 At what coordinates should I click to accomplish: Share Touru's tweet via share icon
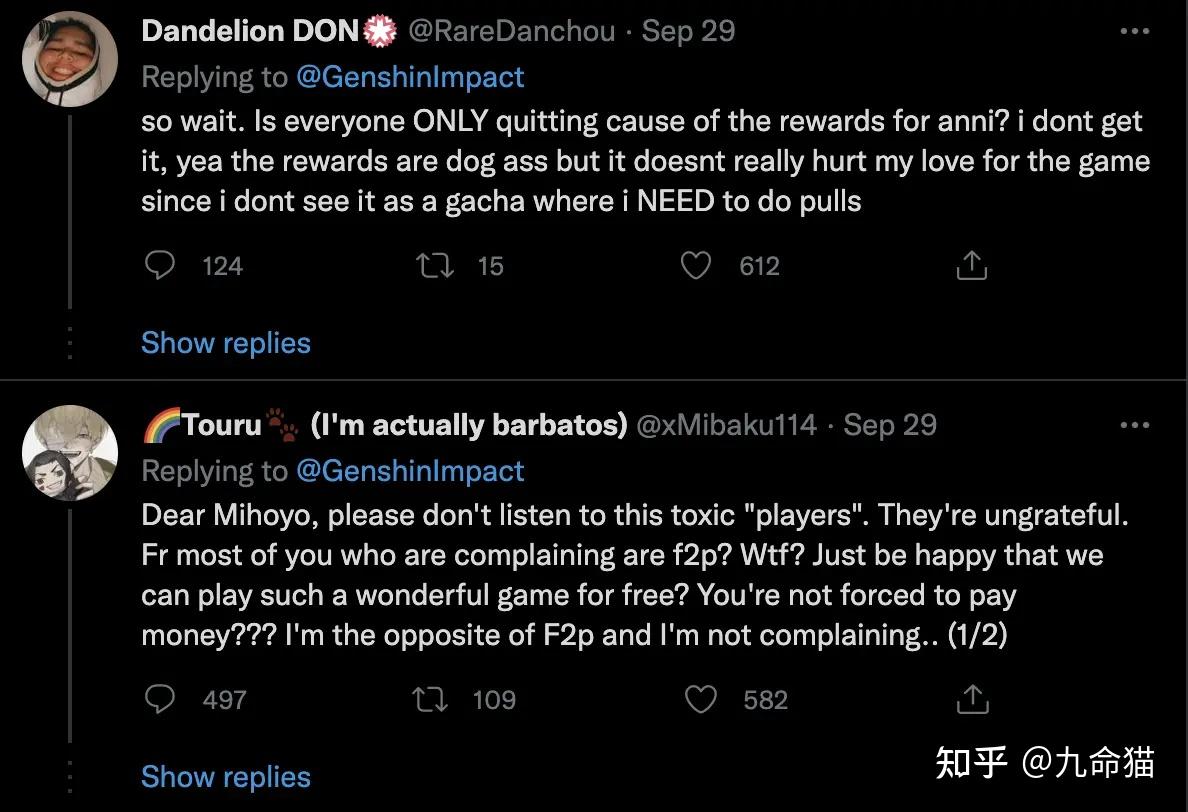(972, 700)
